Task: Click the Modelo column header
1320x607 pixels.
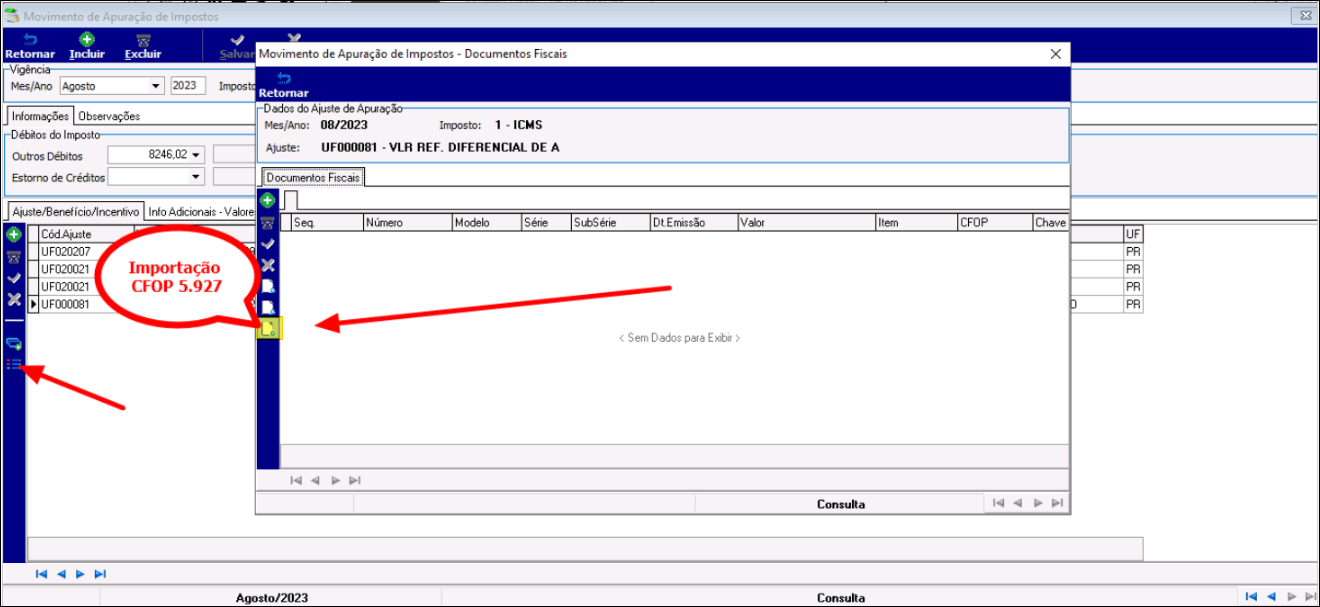Action: (486, 223)
